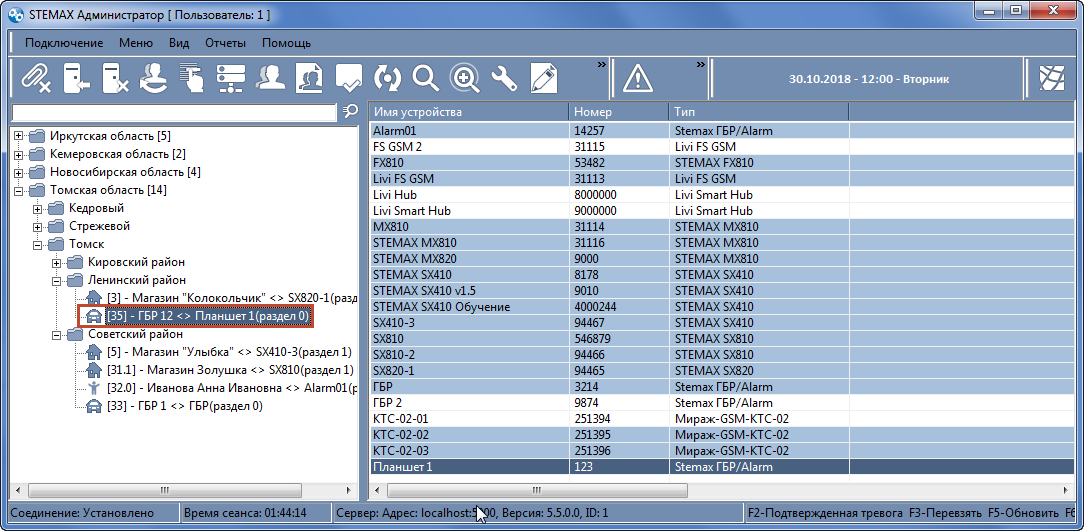Image resolution: width=1084 pixels, height=531 pixels.
Task: Select Магазин Золушка tree object
Action: click(x=230, y=370)
